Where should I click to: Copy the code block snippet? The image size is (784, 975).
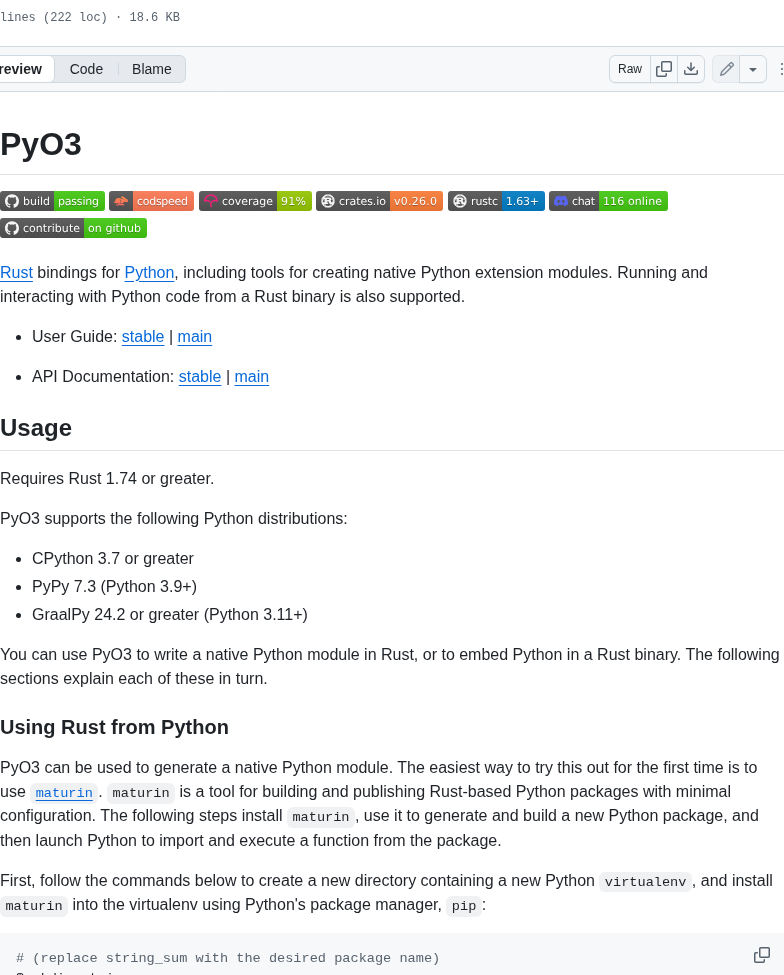761,955
